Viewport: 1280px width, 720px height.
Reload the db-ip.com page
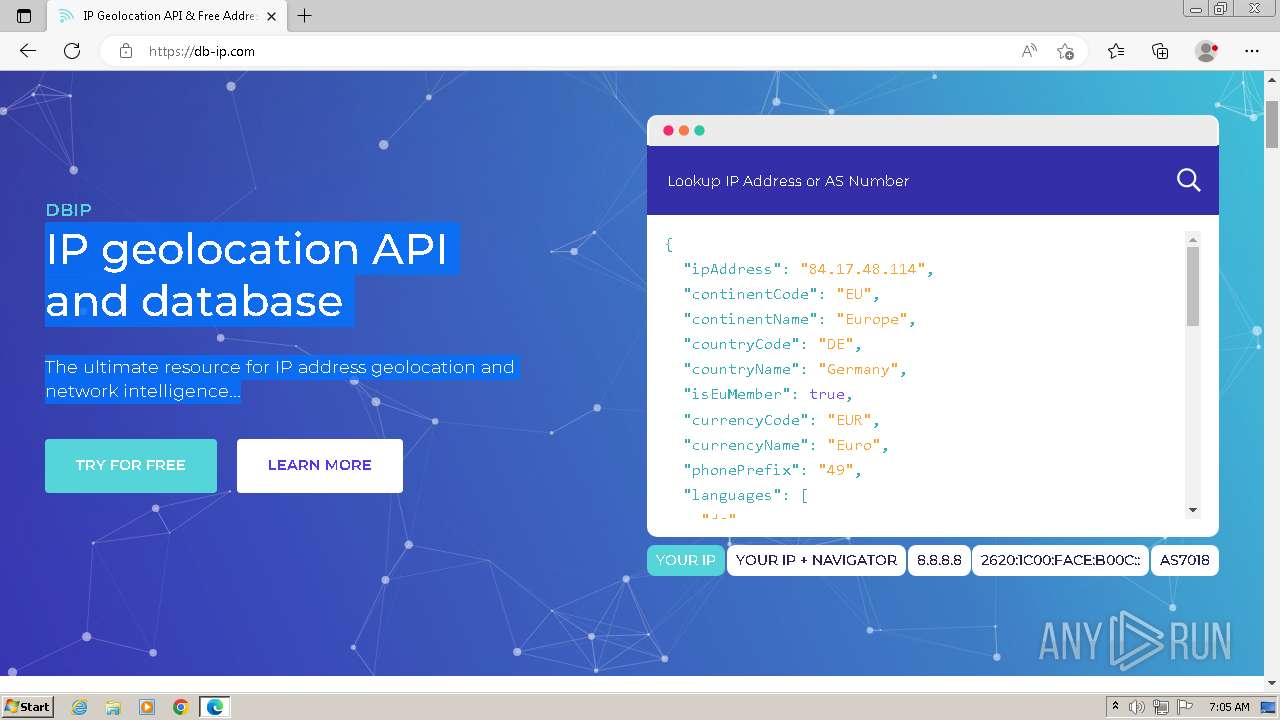pyautogui.click(x=72, y=51)
